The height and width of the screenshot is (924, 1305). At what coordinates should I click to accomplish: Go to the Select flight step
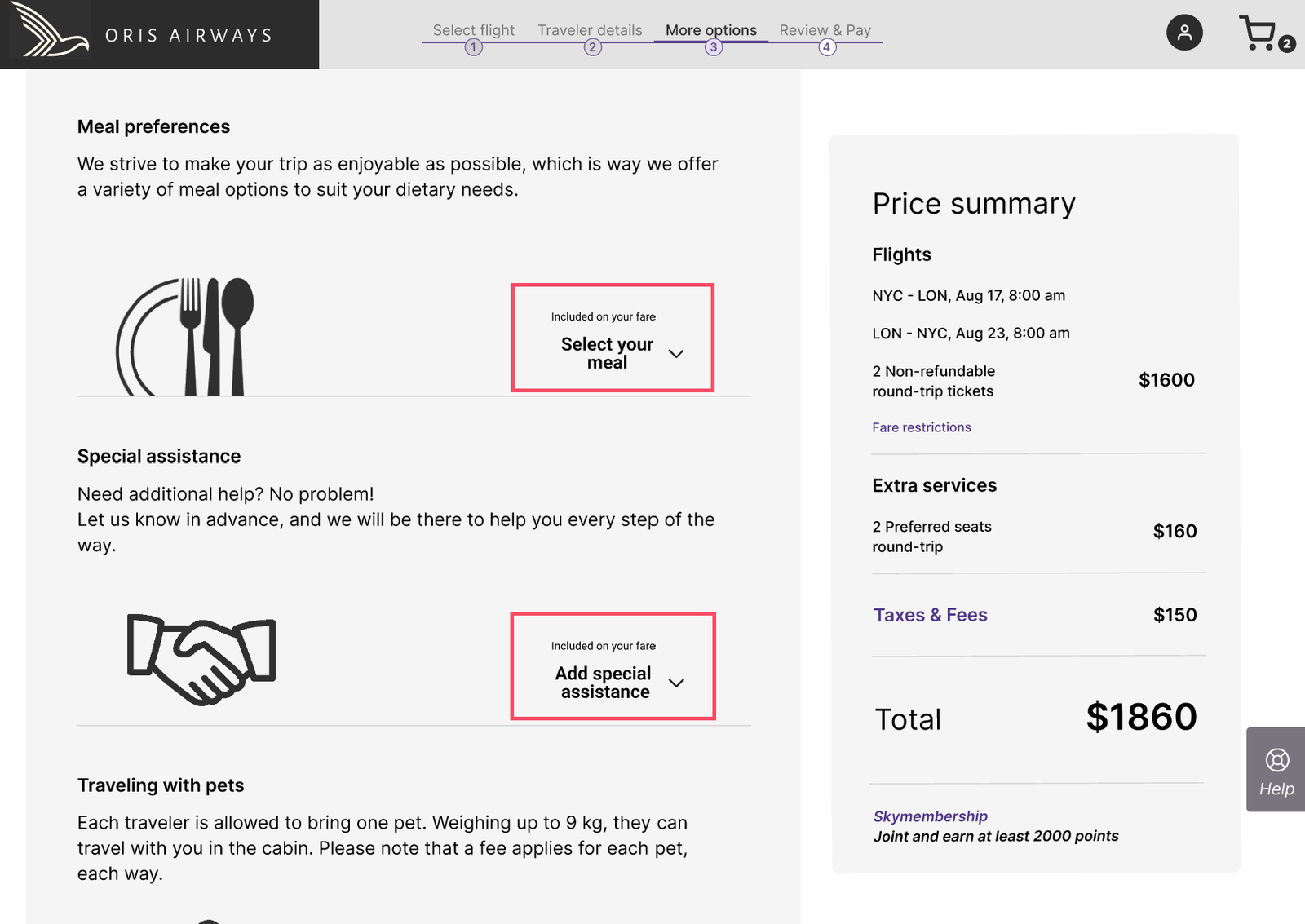(x=473, y=30)
